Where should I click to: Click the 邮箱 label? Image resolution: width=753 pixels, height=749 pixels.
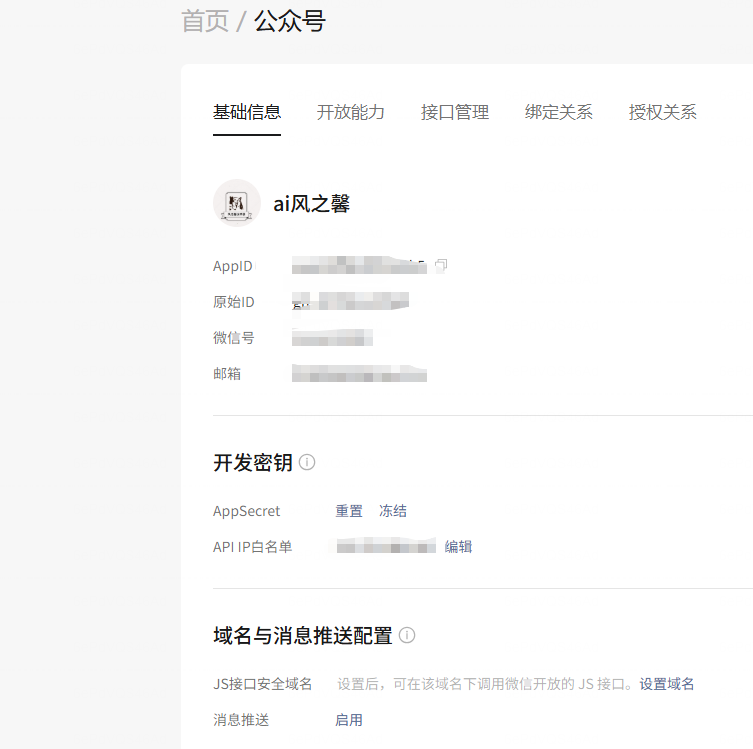(x=227, y=374)
